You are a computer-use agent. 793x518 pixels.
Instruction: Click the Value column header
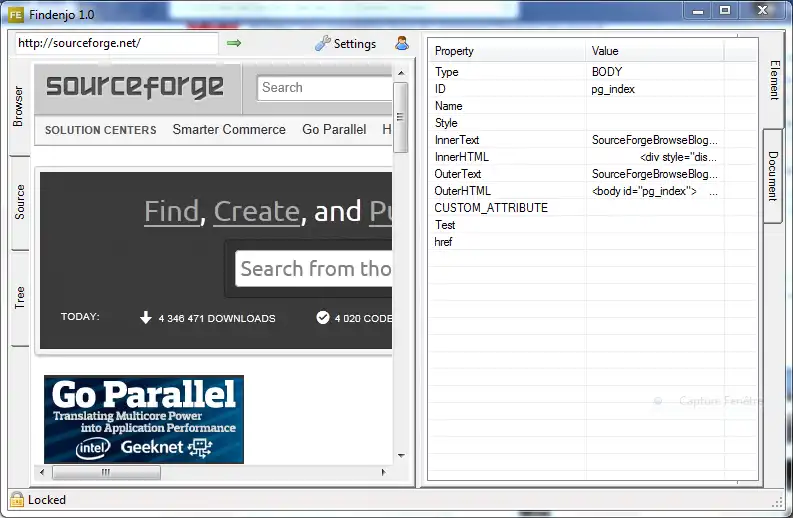[655, 51]
